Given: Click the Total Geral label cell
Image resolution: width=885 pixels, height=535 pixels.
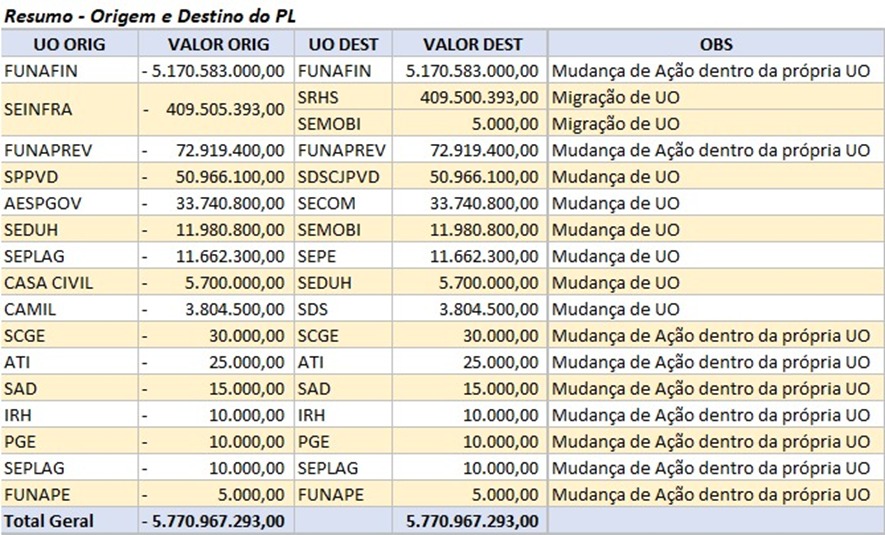Looking at the screenshot, I should [69, 520].
